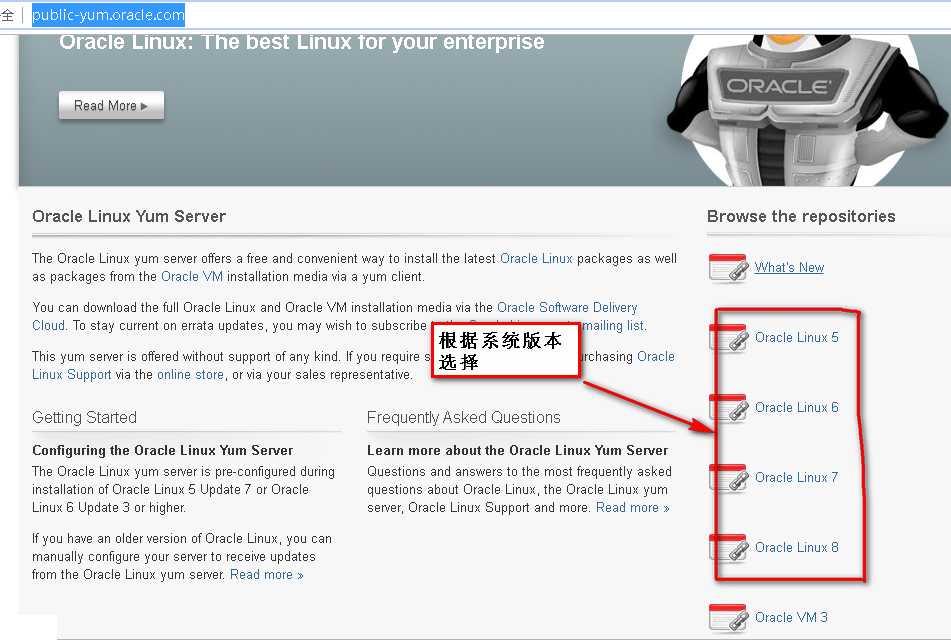
Task: Open the Oracle VM 3 repository link
Action: click(791, 618)
